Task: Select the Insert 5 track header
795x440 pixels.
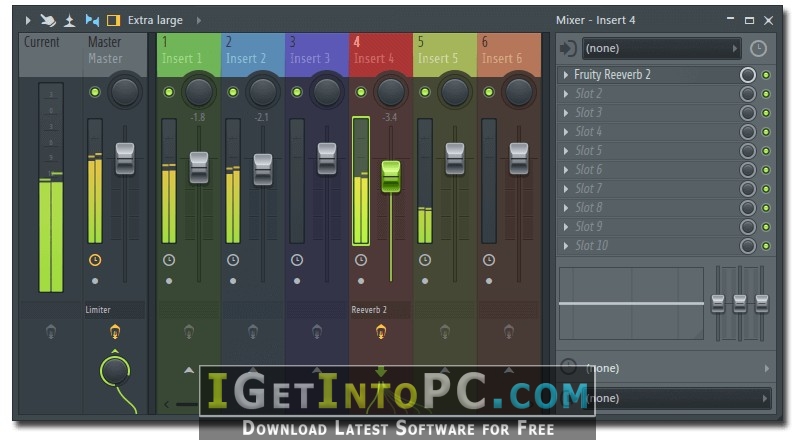Action: tap(445, 55)
